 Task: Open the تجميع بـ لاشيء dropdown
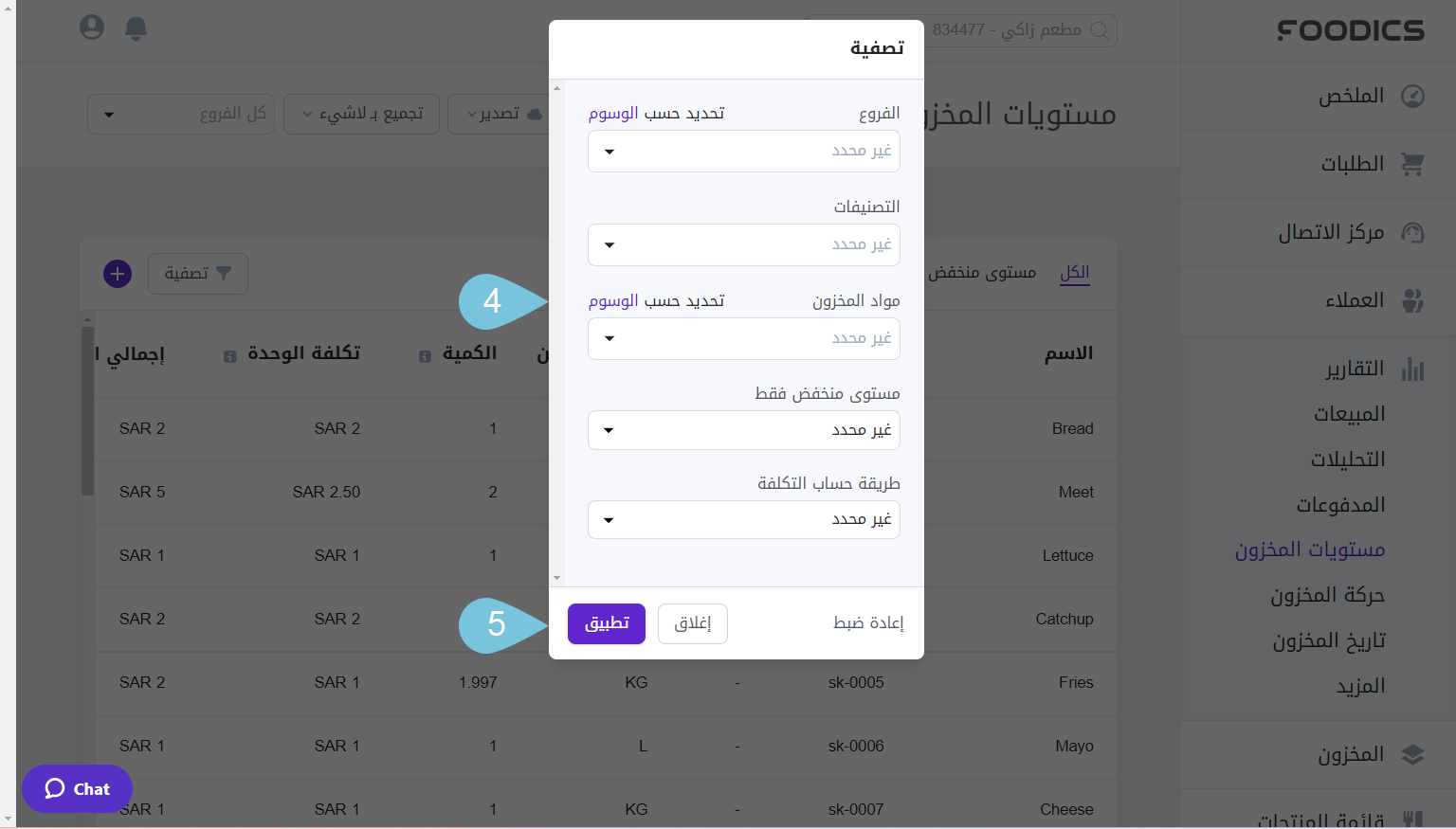coord(361,115)
